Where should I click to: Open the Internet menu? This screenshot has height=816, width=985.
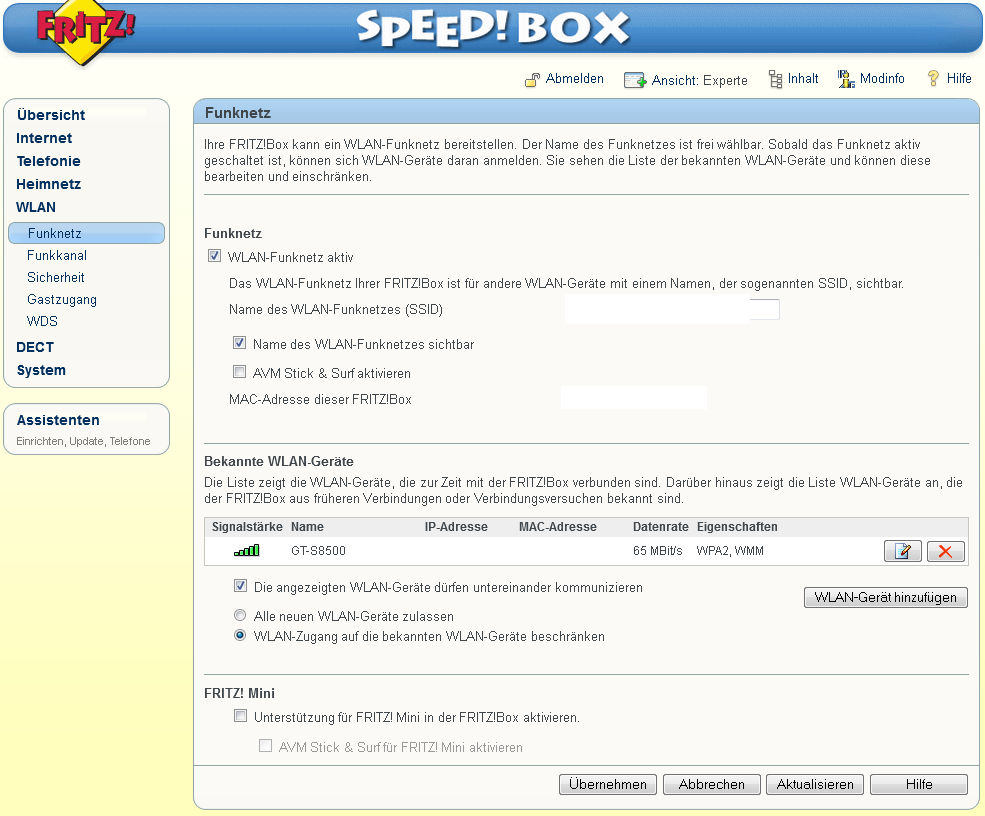pos(44,138)
